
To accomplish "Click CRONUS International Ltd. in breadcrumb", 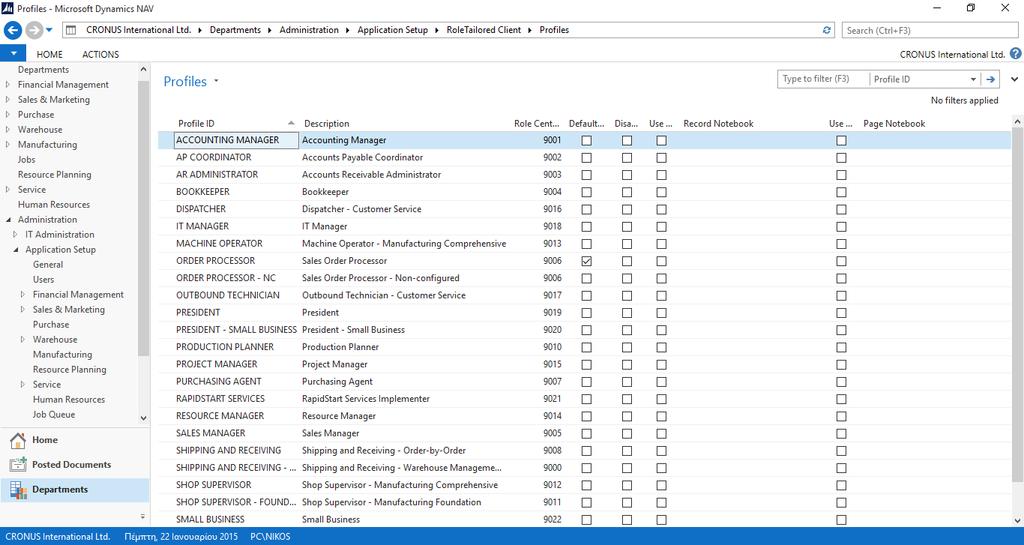I will pos(138,30).
